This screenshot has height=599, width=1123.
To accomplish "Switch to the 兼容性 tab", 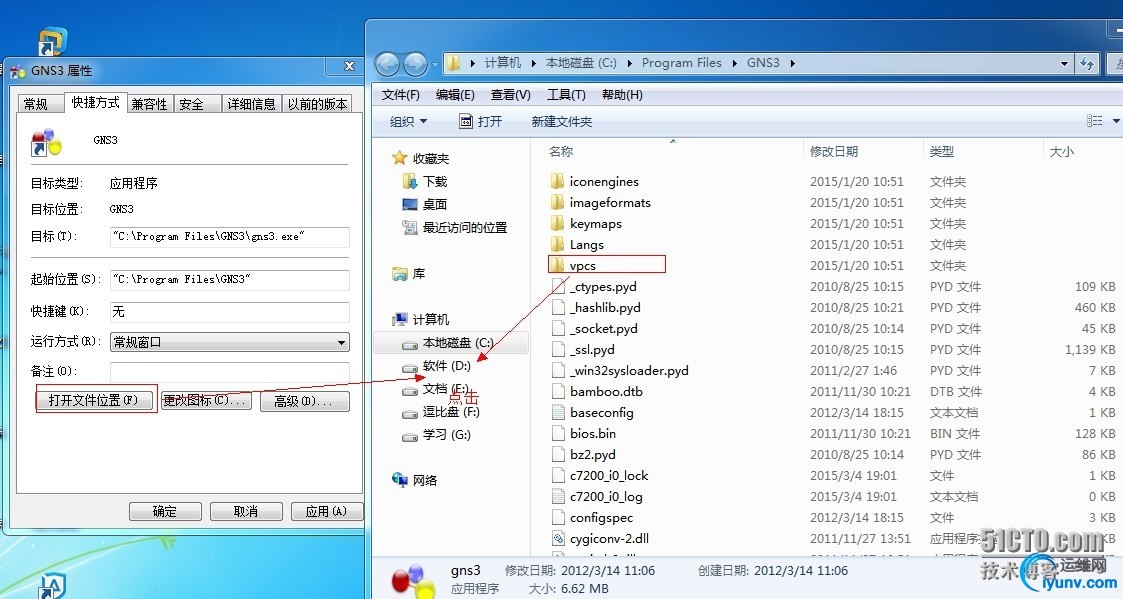I will pyautogui.click(x=149, y=105).
